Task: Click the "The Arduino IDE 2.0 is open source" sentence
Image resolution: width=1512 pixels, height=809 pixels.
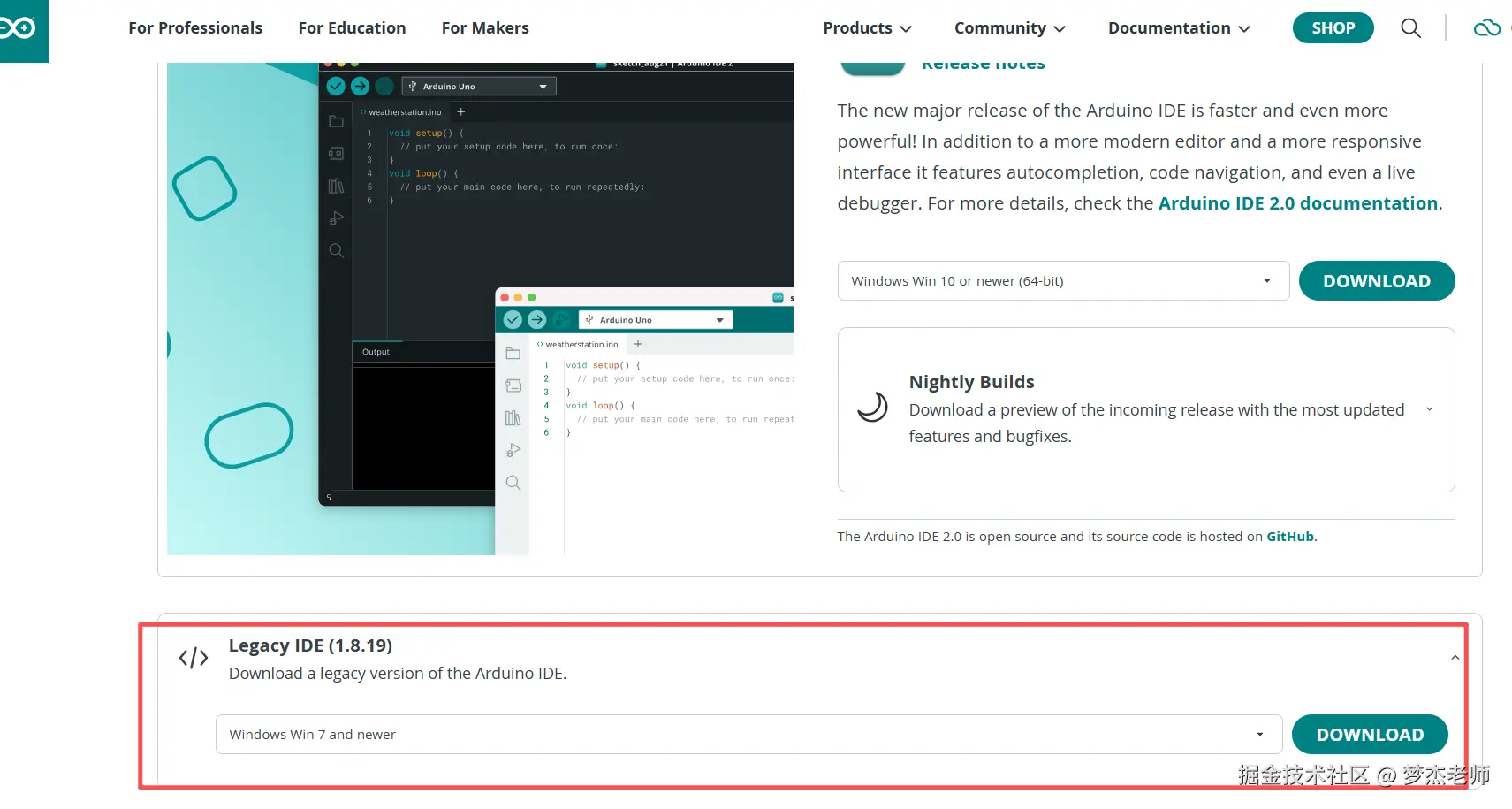Action: 1077,537
